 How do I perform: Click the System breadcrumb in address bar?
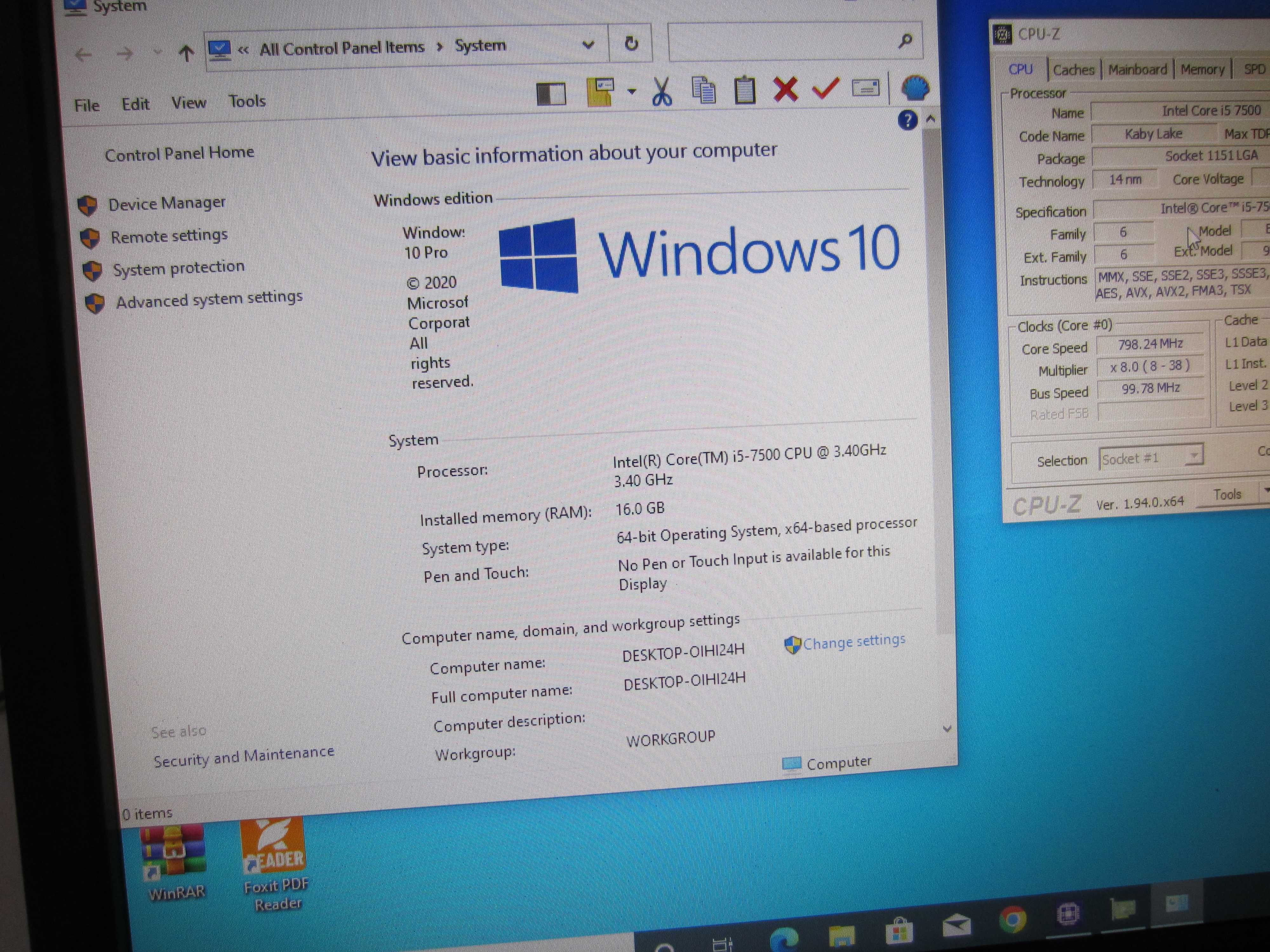click(481, 45)
